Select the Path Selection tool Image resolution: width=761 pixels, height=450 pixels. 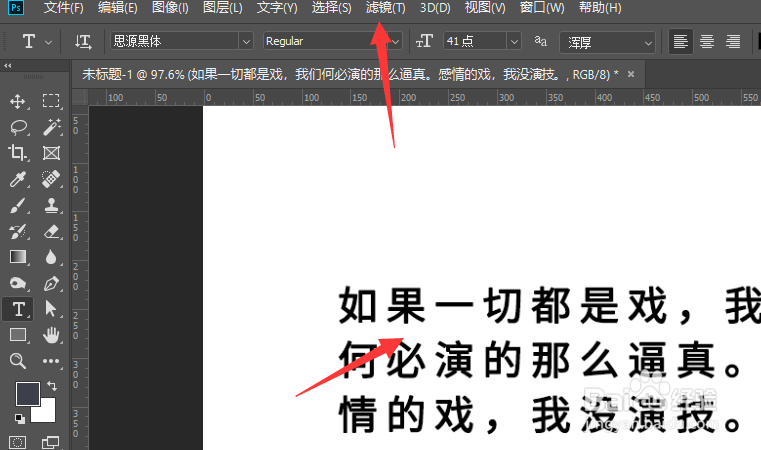coord(50,309)
